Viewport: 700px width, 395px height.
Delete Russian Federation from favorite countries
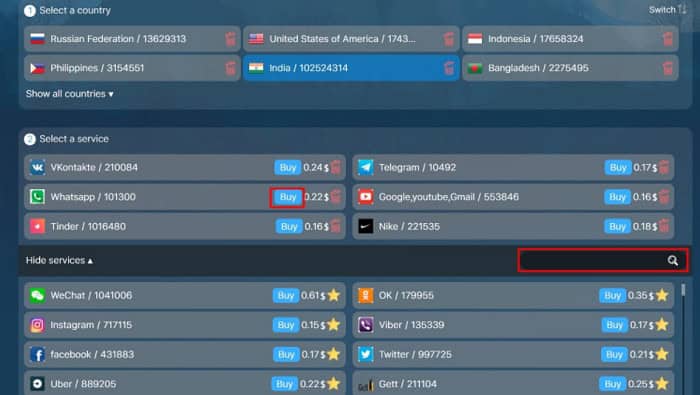pos(230,39)
